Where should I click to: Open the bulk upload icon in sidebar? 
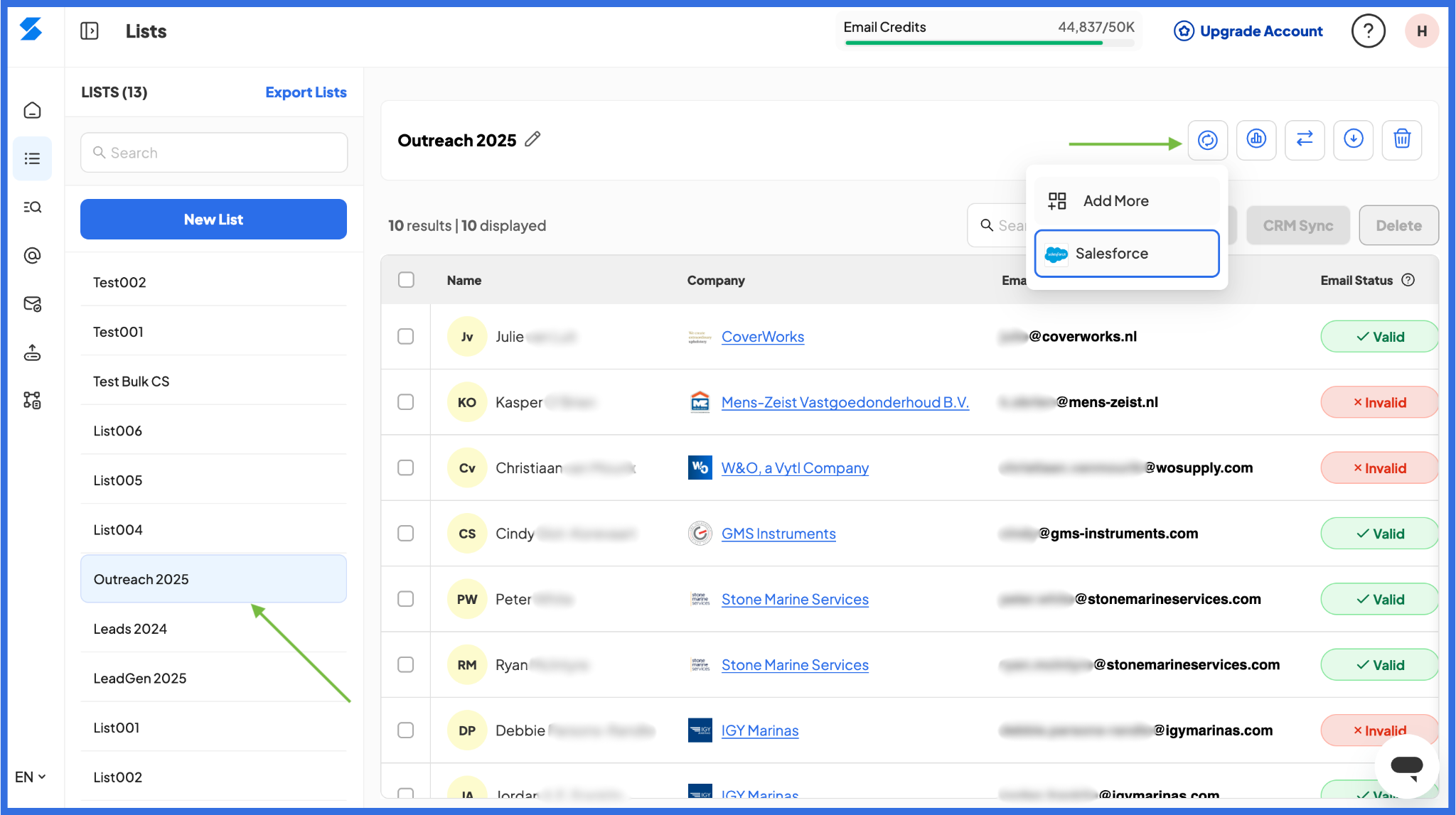pos(32,352)
